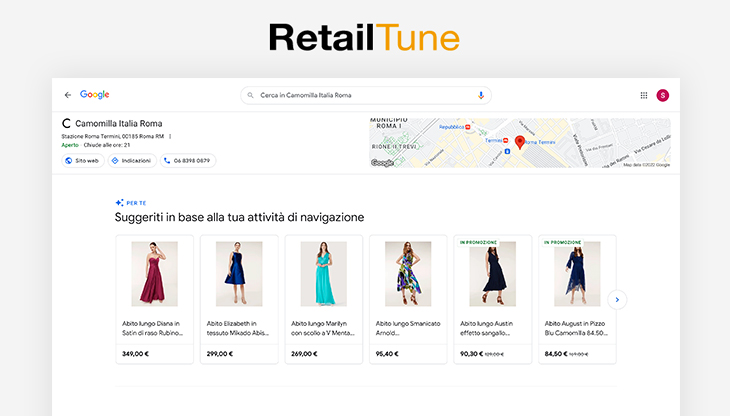The height and width of the screenshot is (416, 730).
Task: Click 'In promozione' badge on Austin dress
Action: (x=478, y=242)
